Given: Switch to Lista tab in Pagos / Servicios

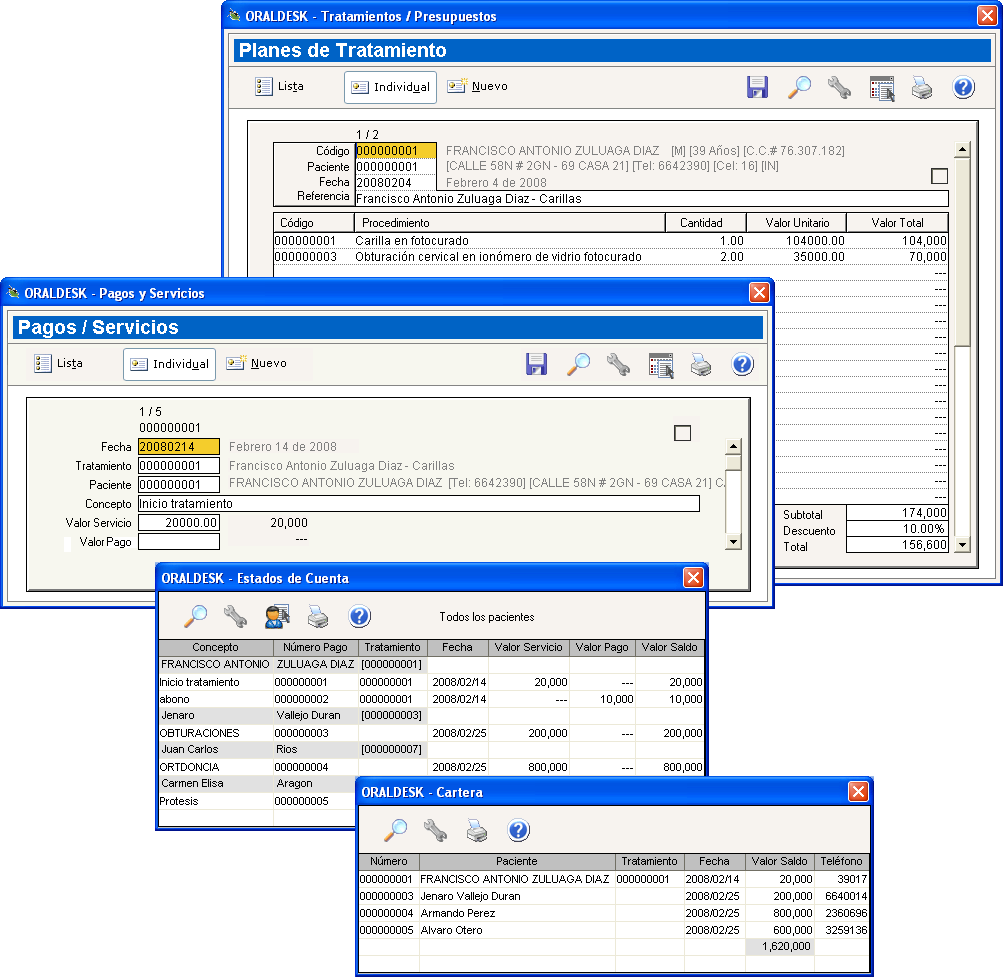Looking at the screenshot, I should coord(58,363).
